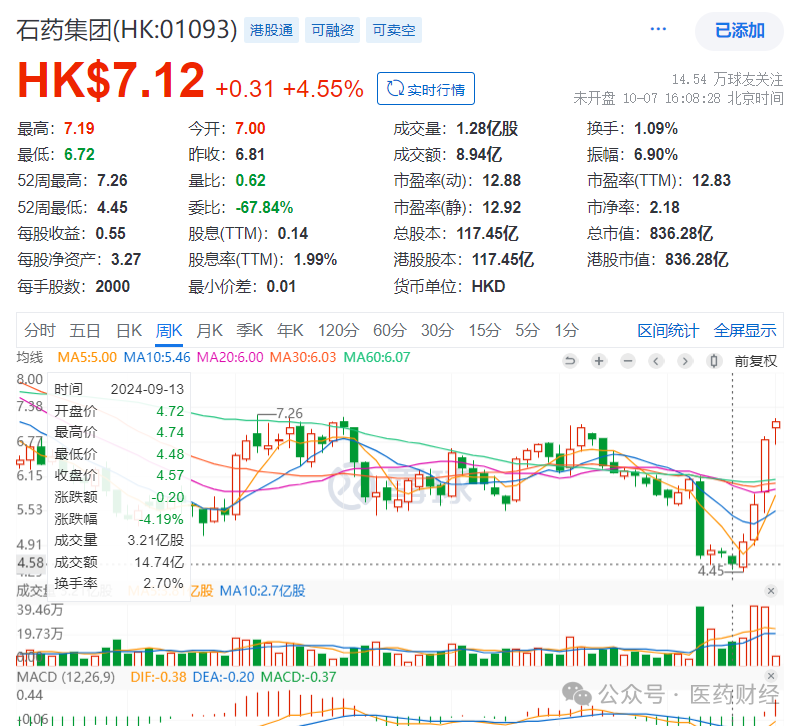Switch to the 分时 chart tab

[40, 330]
